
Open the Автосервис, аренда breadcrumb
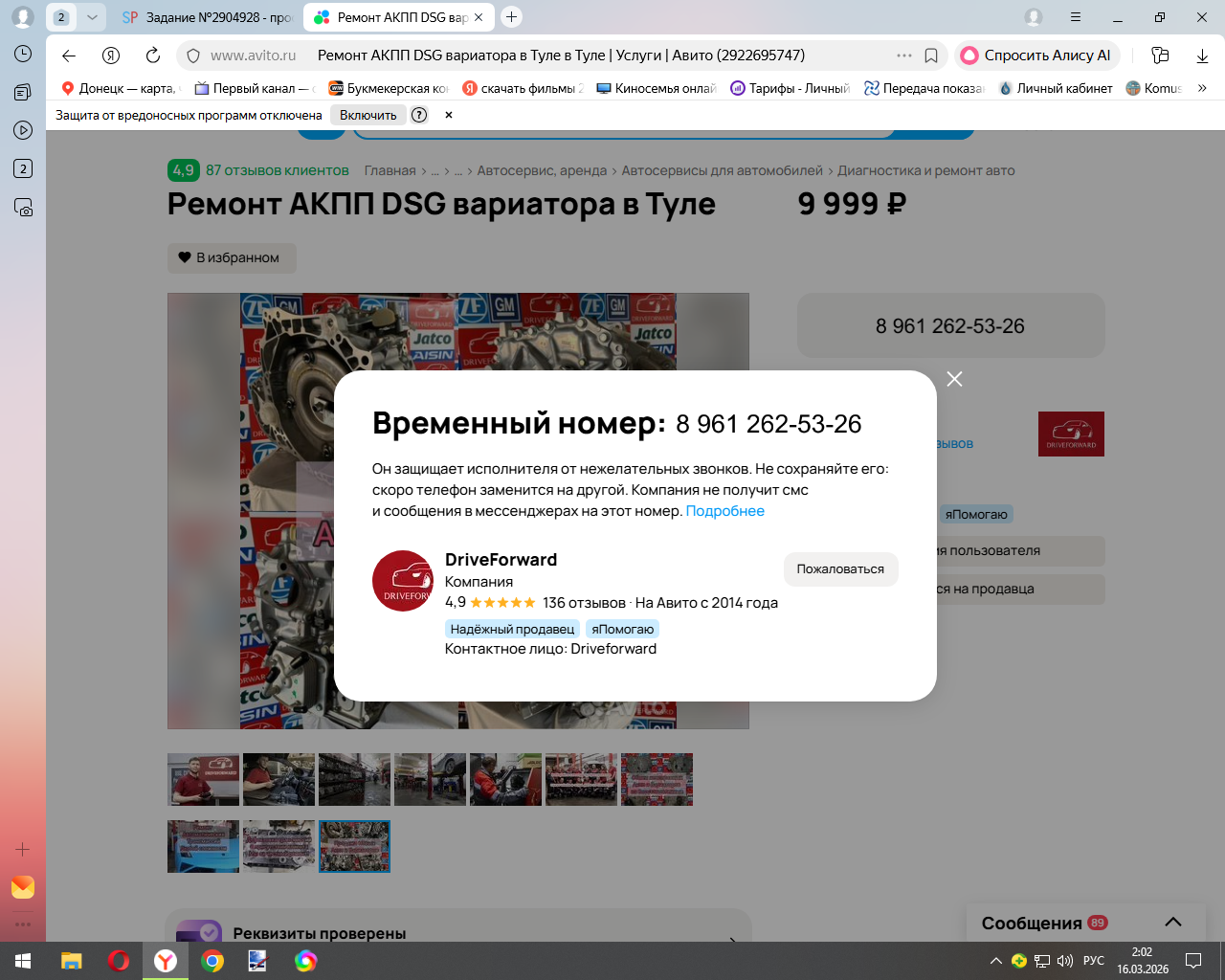pos(542,170)
